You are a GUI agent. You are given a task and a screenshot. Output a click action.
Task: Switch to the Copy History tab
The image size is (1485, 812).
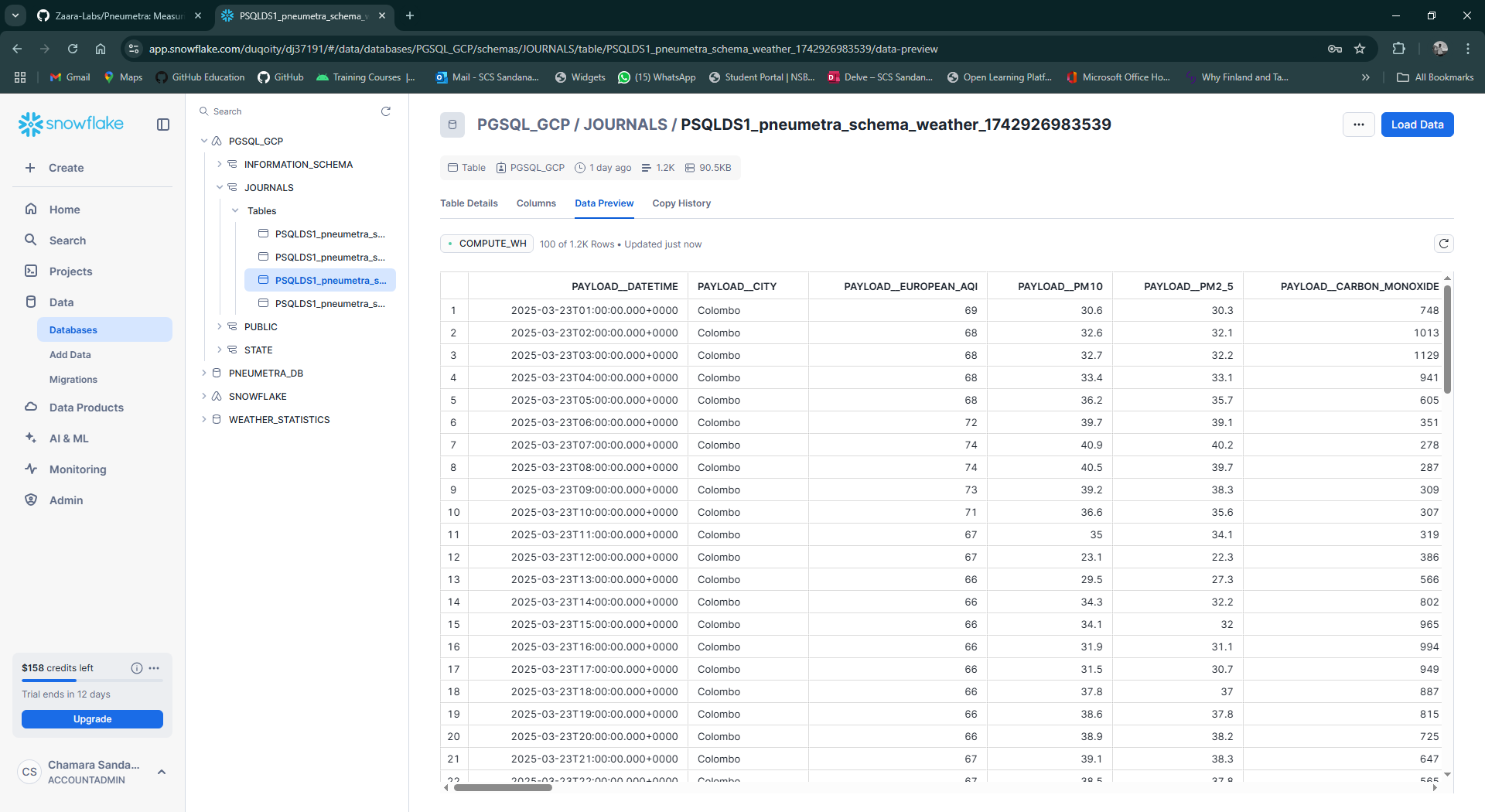tap(681, 203)
